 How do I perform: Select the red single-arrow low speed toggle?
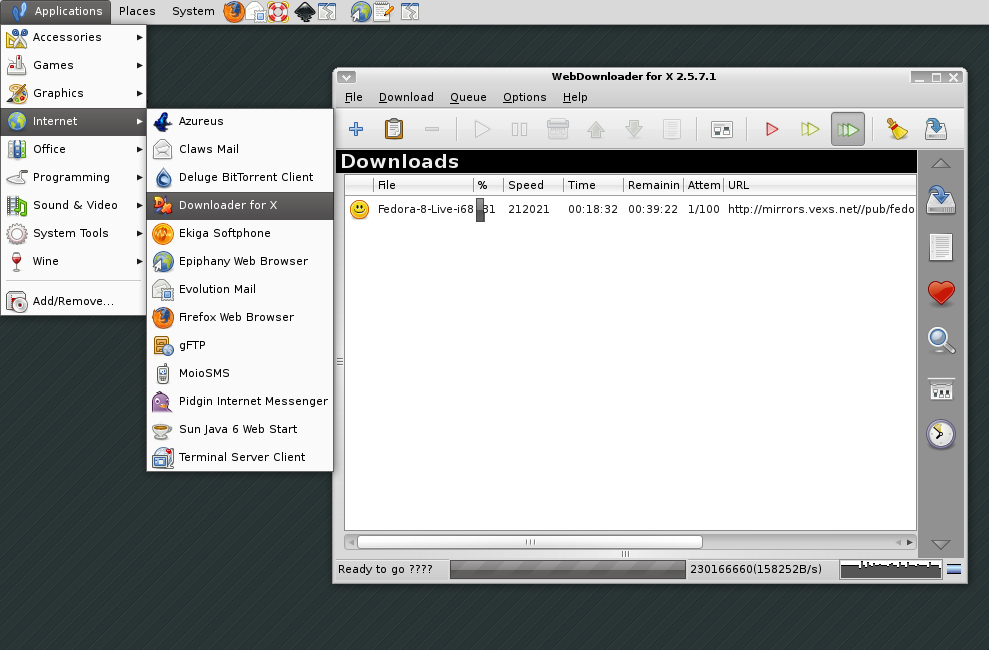pos(772,129)
